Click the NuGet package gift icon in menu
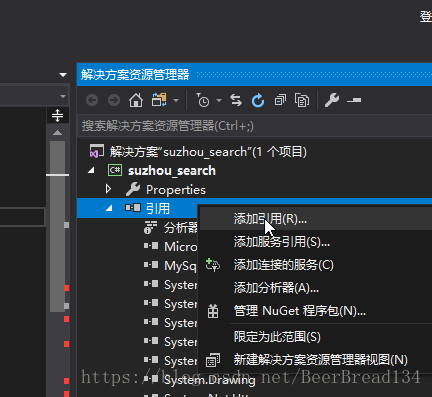This screenshot has height=397, width=432. point(213,311)
